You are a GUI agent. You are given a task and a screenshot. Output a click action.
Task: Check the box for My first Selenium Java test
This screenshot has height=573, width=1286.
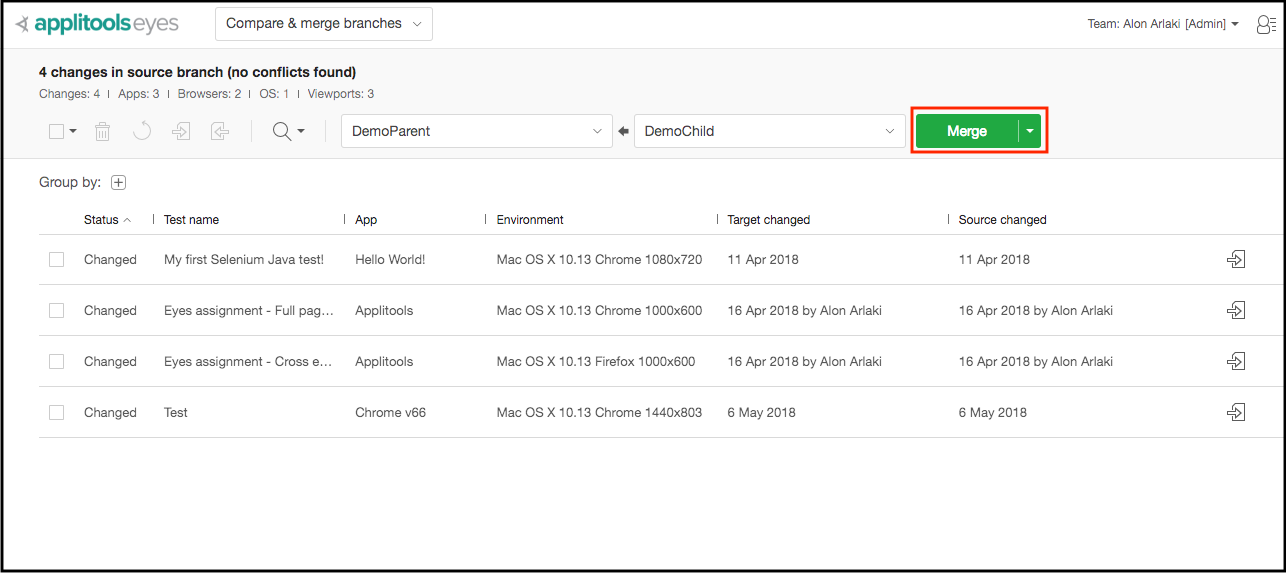57,259
